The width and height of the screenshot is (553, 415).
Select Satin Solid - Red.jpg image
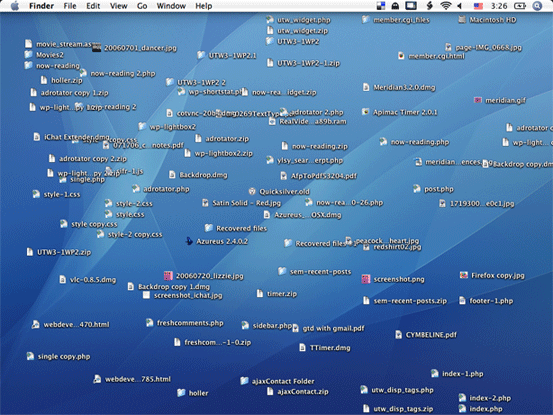242,203
